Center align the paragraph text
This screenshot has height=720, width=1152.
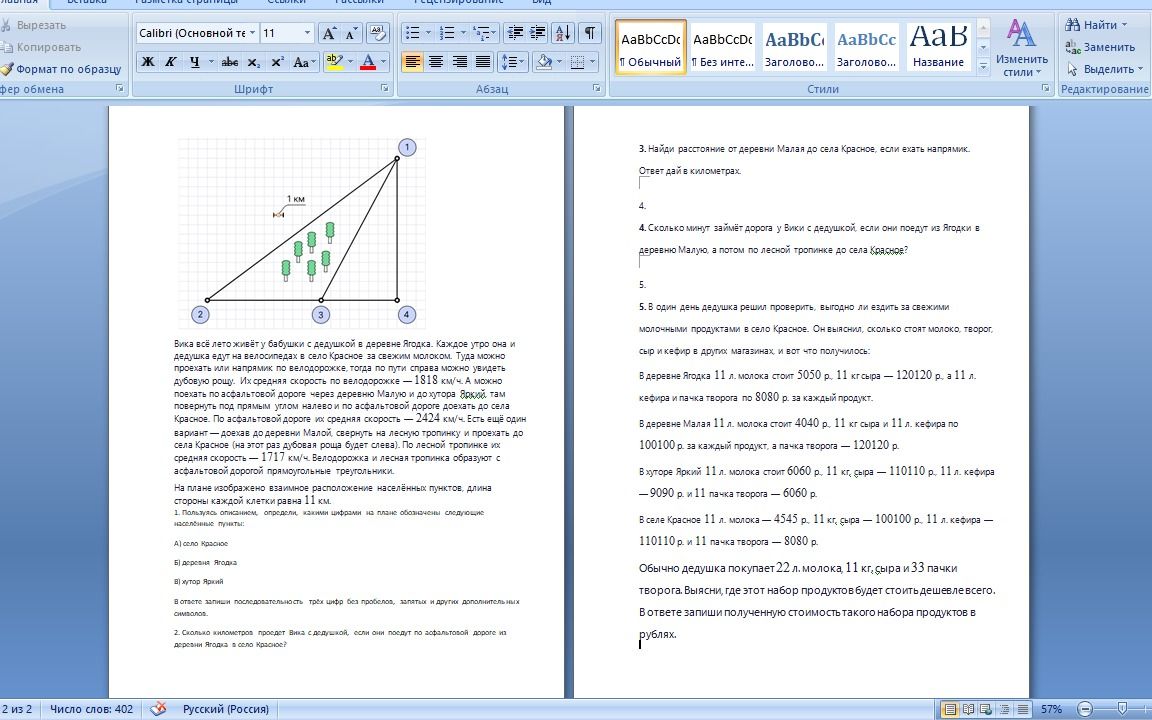[x=436, y=62]
